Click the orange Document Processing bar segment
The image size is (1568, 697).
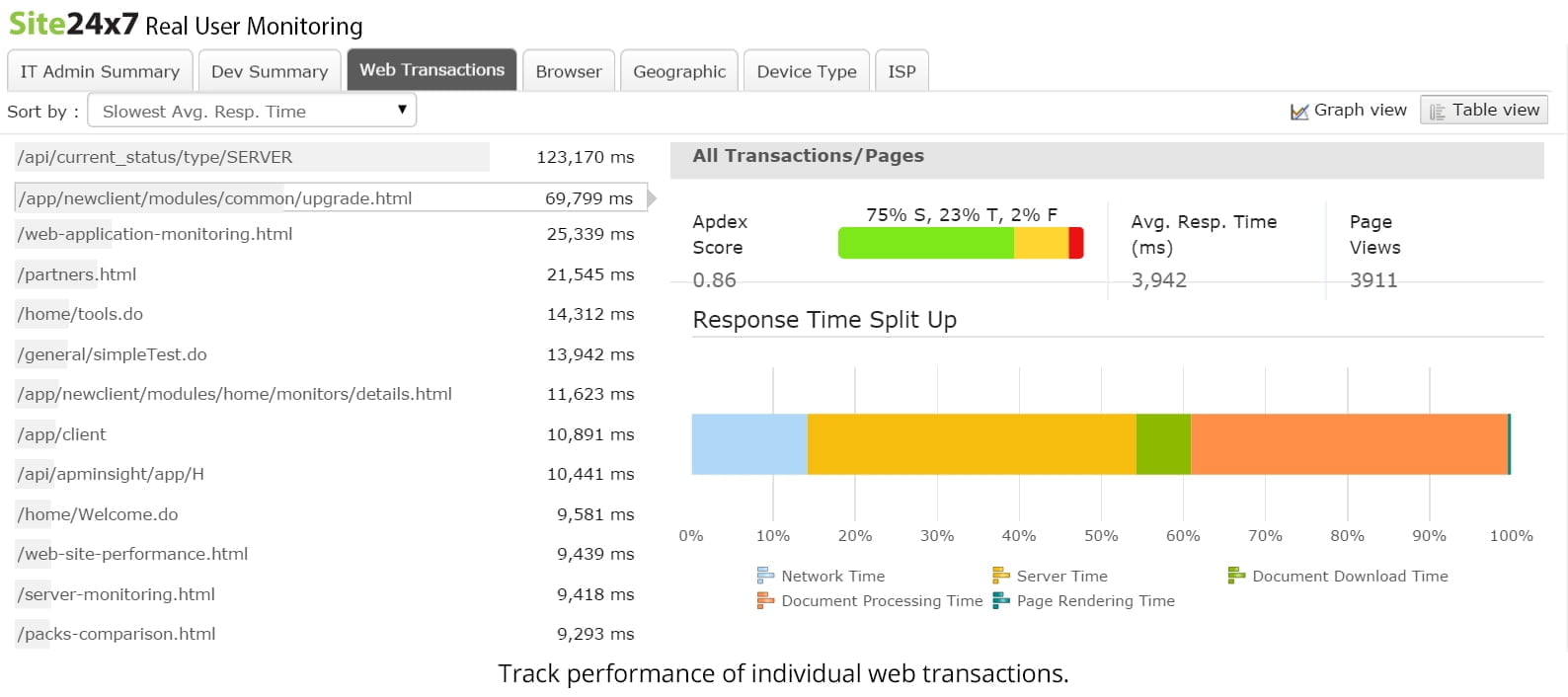[x=1348, y=444]
